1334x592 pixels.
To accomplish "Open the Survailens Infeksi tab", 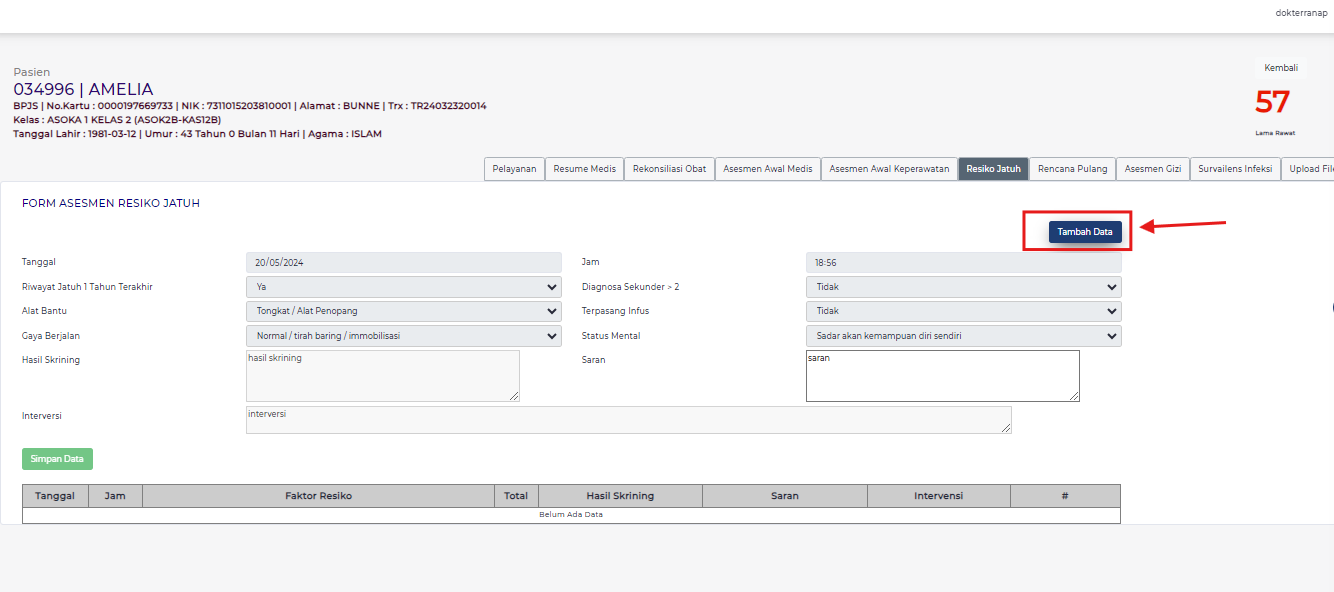I will tap(1232, 168).
